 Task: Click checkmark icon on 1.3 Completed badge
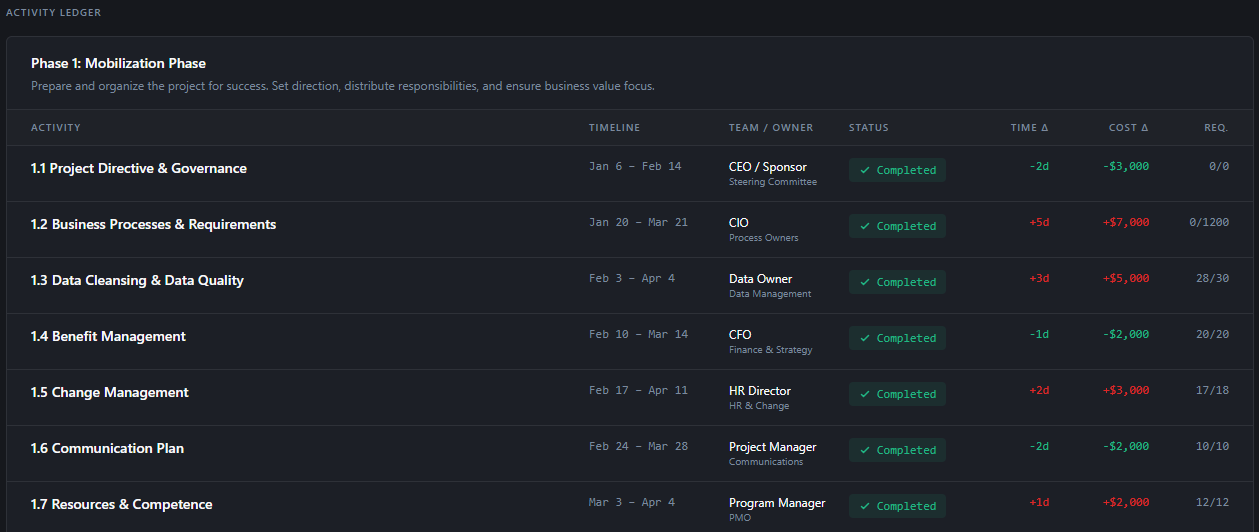864,283
